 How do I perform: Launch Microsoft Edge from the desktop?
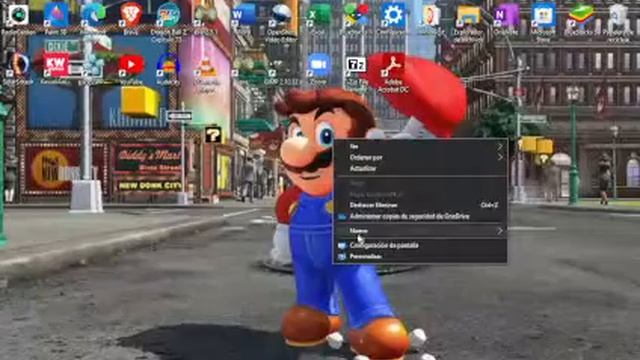[93, 18]
